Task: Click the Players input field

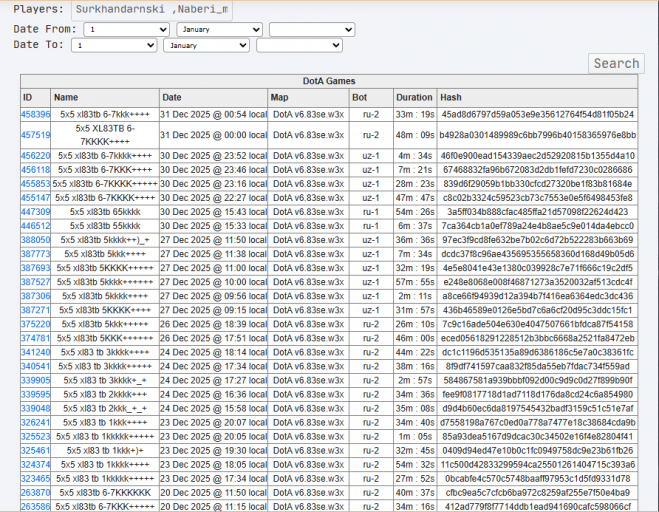Action: click(152, 10)
